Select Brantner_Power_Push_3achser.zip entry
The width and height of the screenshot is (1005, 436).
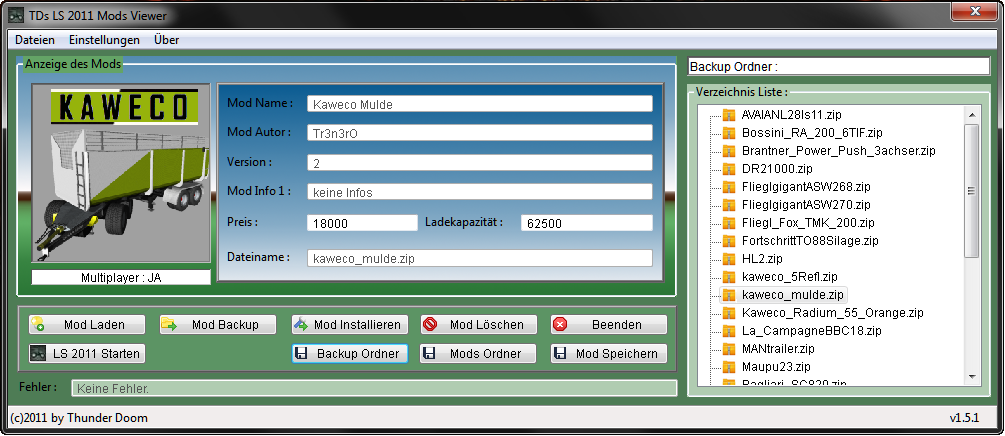click(x=838, y=151)
